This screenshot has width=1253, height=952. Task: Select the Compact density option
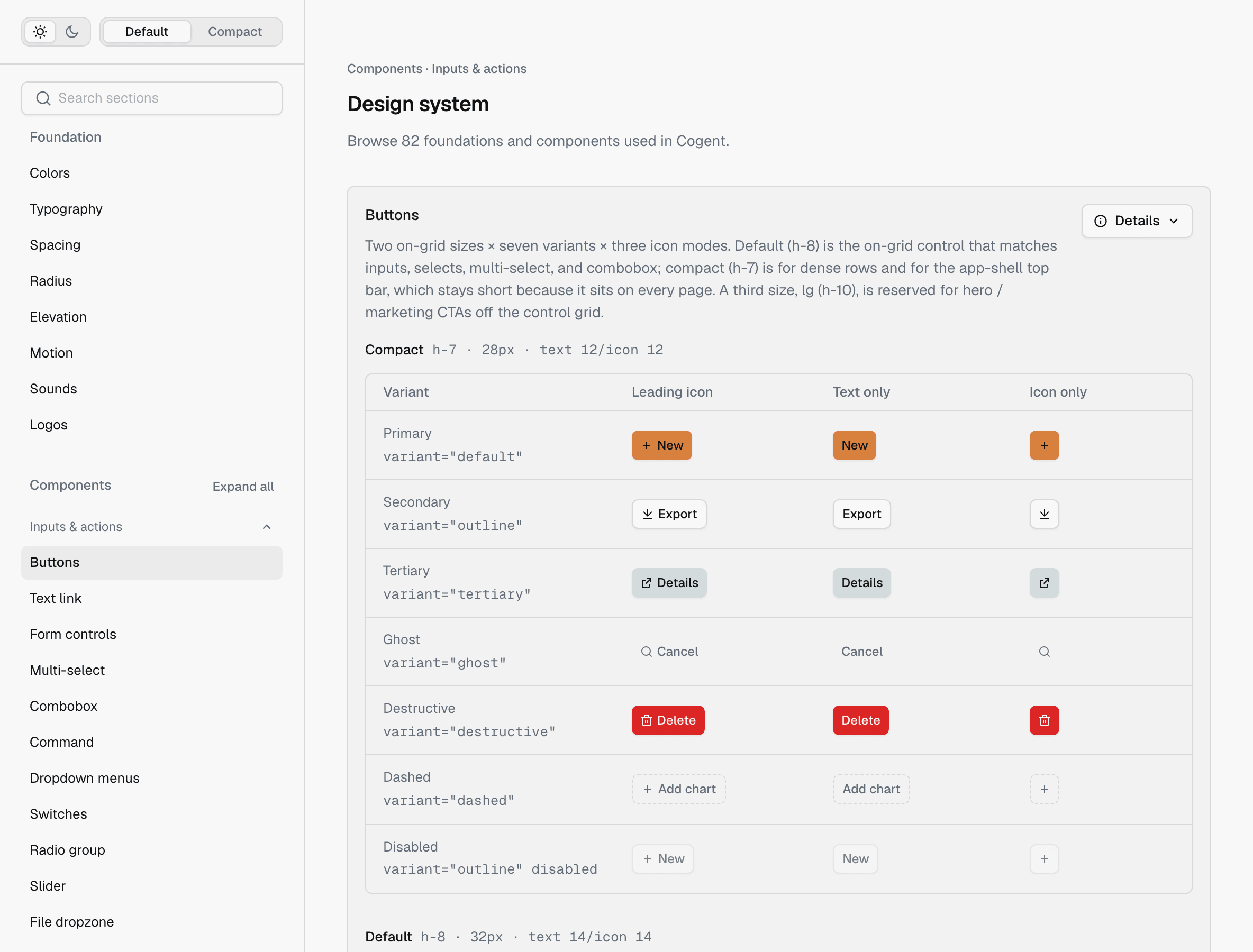point(235,32)
